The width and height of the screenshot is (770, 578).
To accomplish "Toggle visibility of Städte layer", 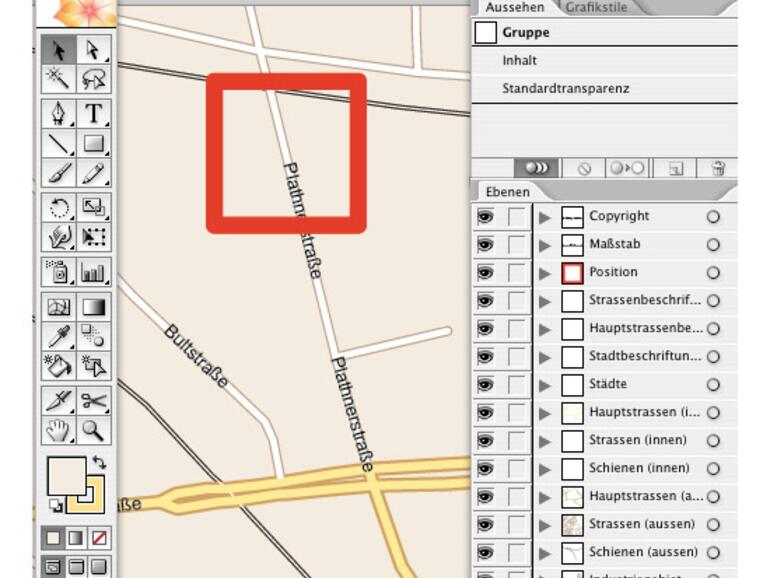I will pos(486,385).
